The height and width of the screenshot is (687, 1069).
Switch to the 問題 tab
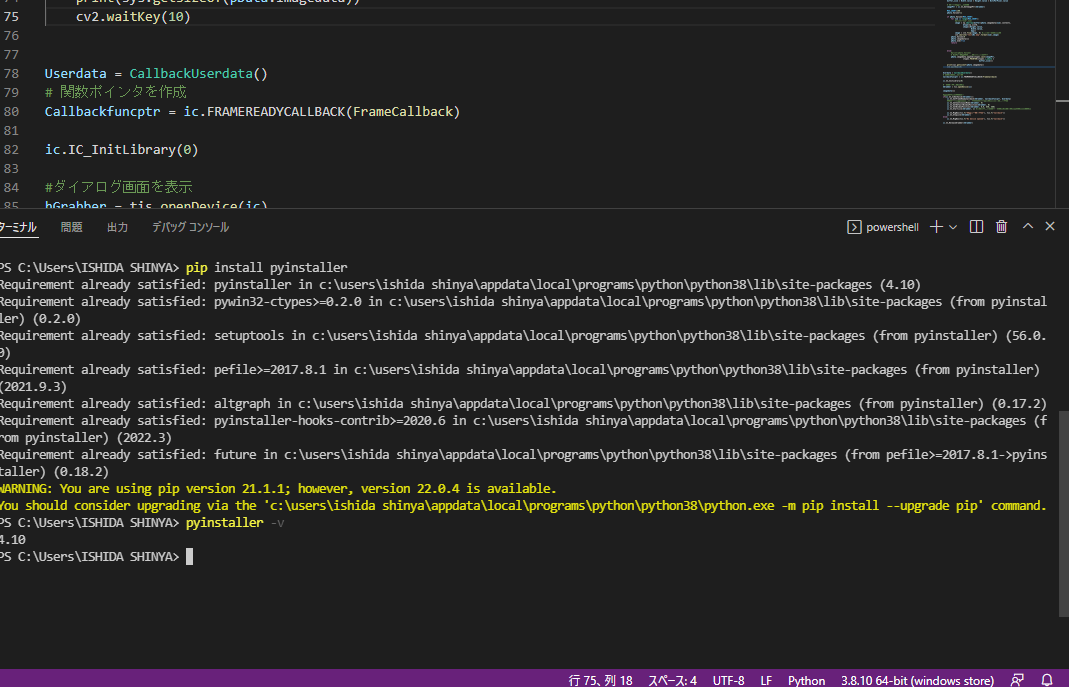pos(72,227)
